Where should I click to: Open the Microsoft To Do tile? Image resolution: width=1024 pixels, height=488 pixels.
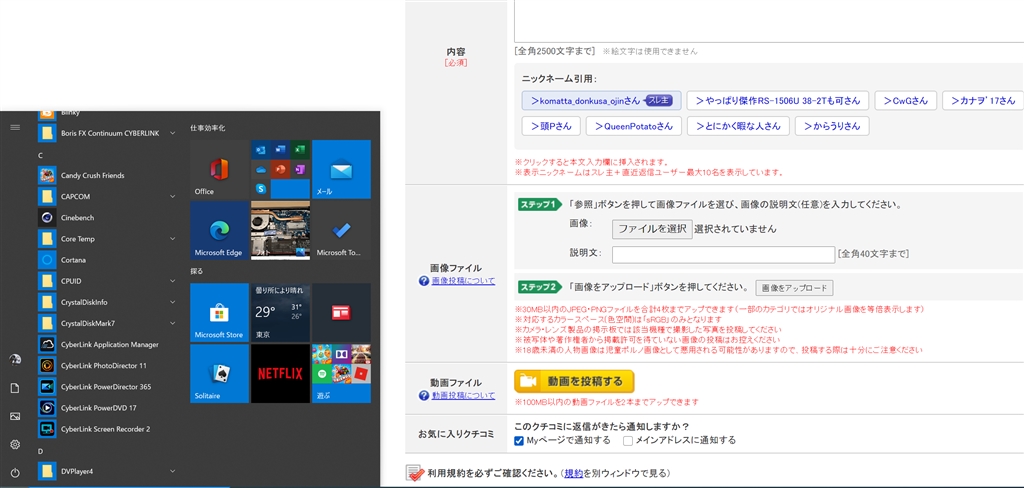point(342,231)
